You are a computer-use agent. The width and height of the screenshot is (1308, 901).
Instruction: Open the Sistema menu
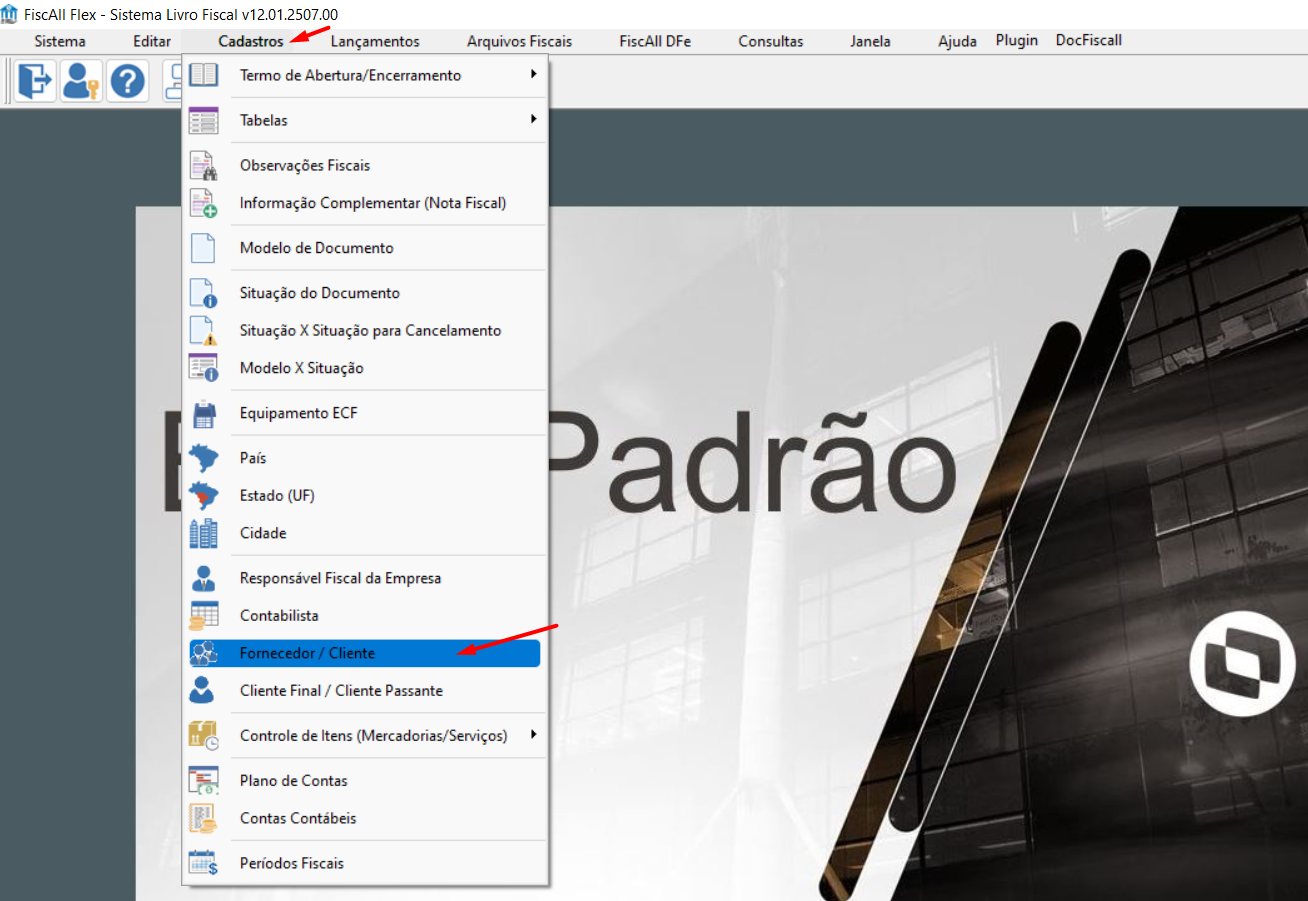coord(60,41)
